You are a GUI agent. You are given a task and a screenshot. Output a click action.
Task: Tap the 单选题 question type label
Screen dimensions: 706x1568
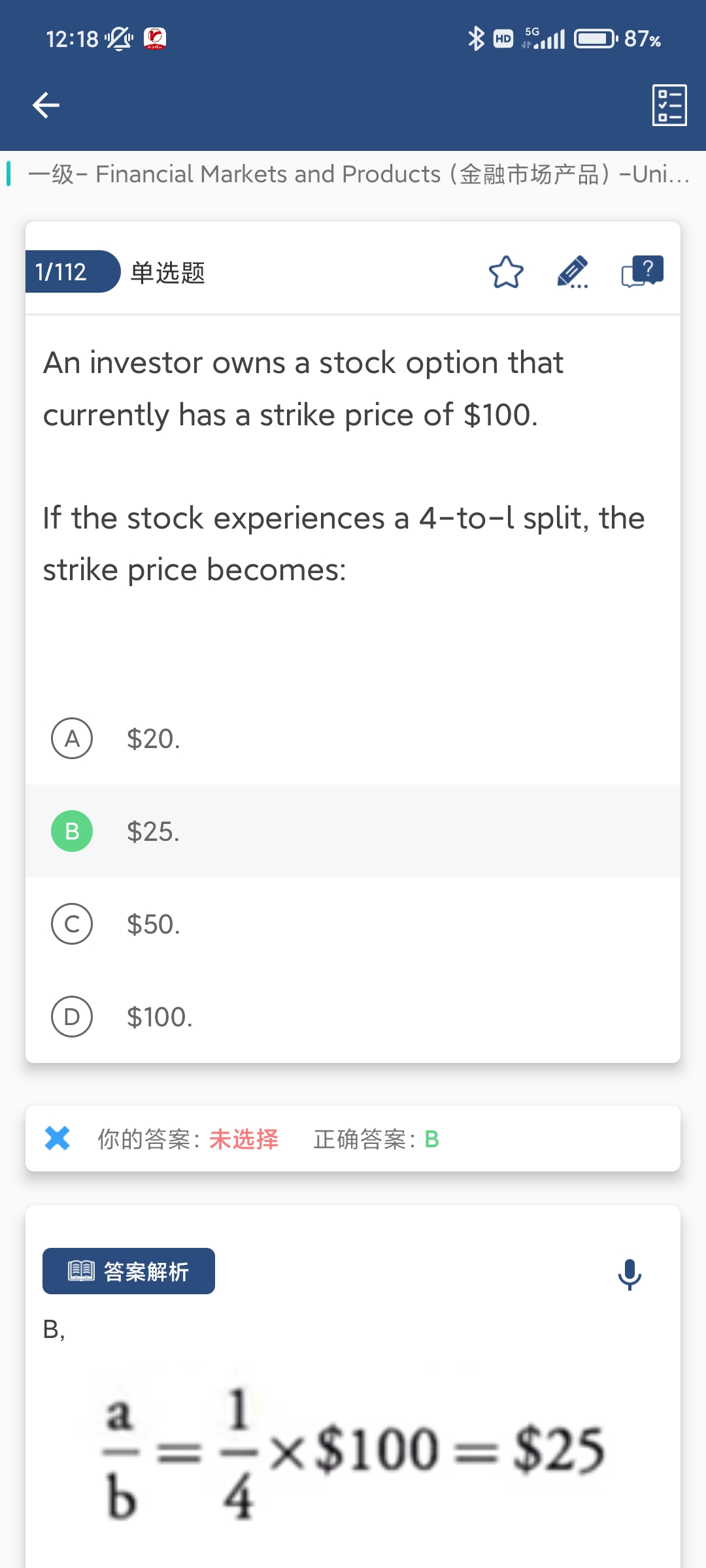168,272
